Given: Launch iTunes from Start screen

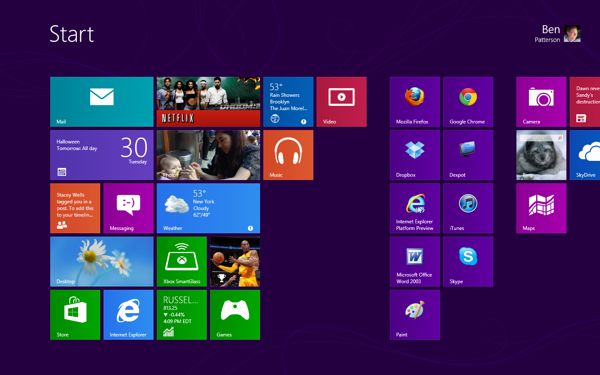Looking at the screenshot, I should pyautogui.click(x=468, y=208).
